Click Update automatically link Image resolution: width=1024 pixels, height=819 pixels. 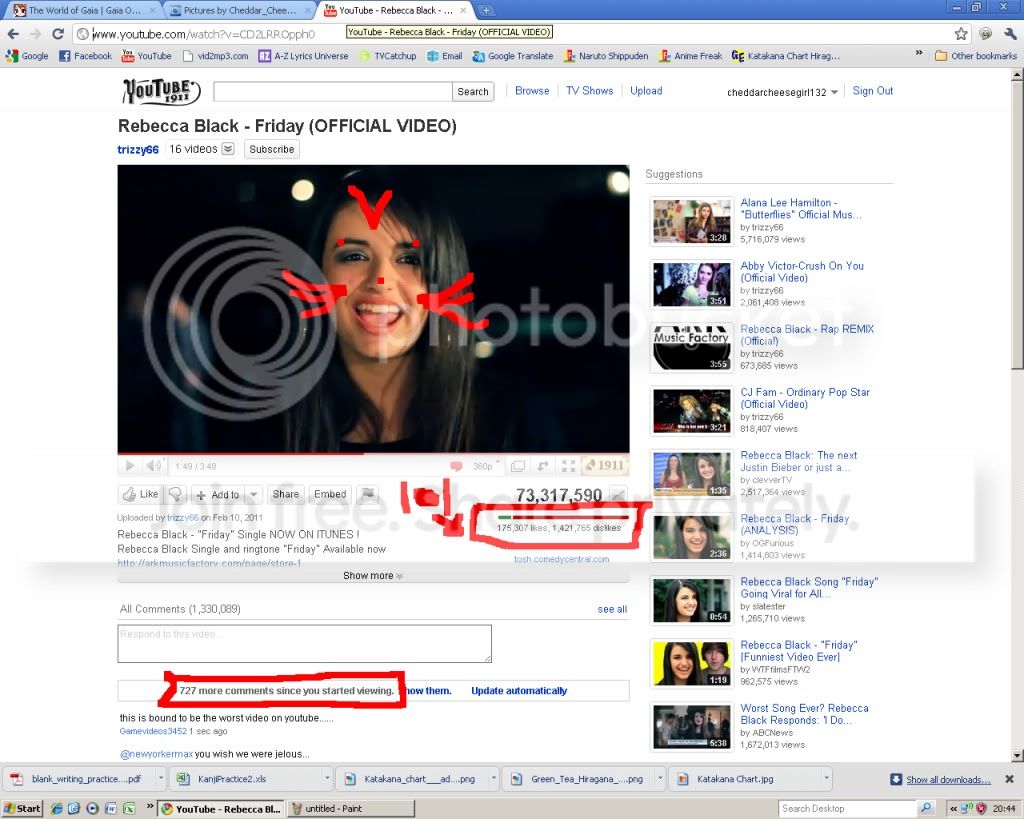(x=519, y=691)
